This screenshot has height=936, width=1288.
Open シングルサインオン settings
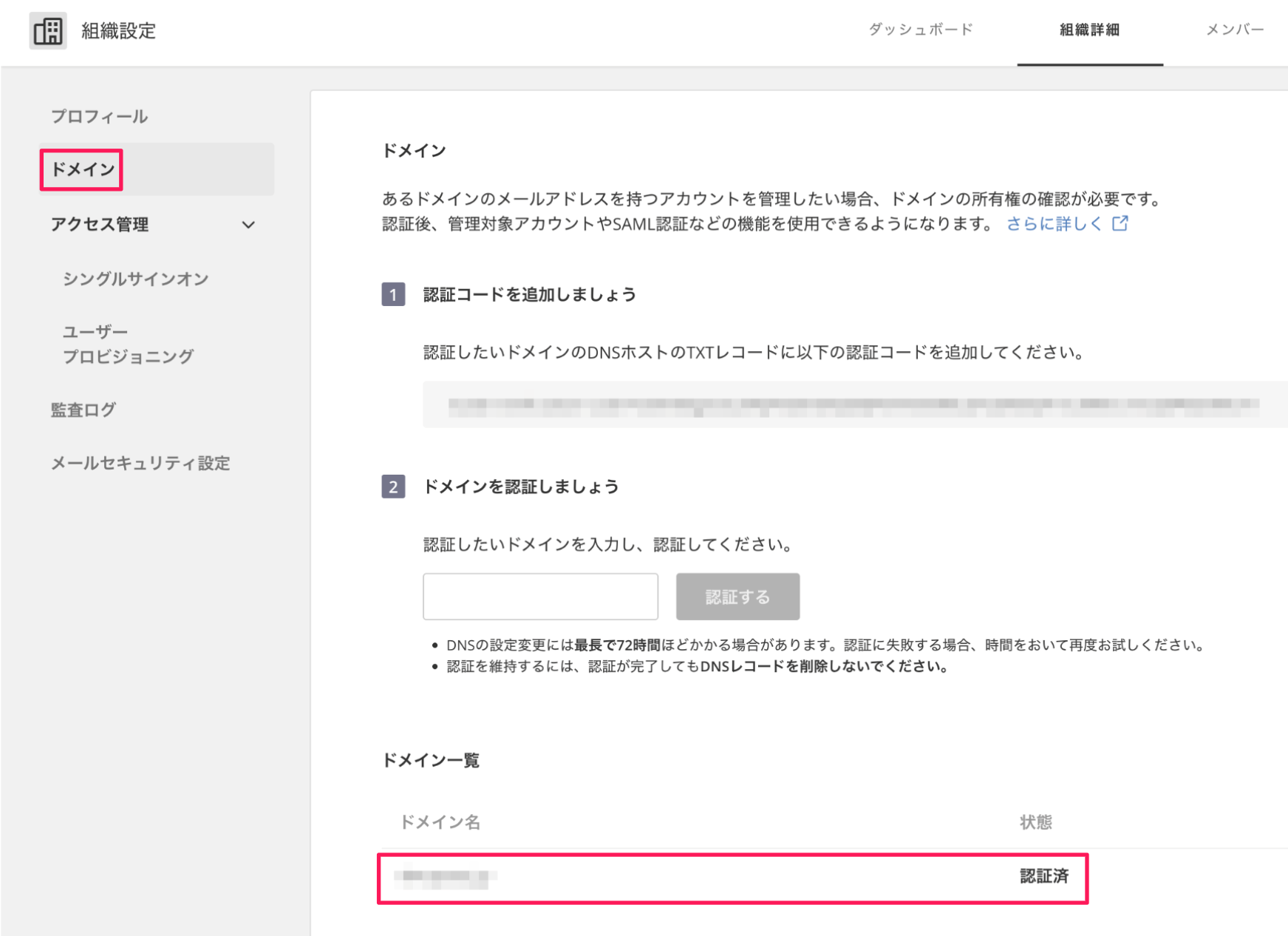(136, 279)
